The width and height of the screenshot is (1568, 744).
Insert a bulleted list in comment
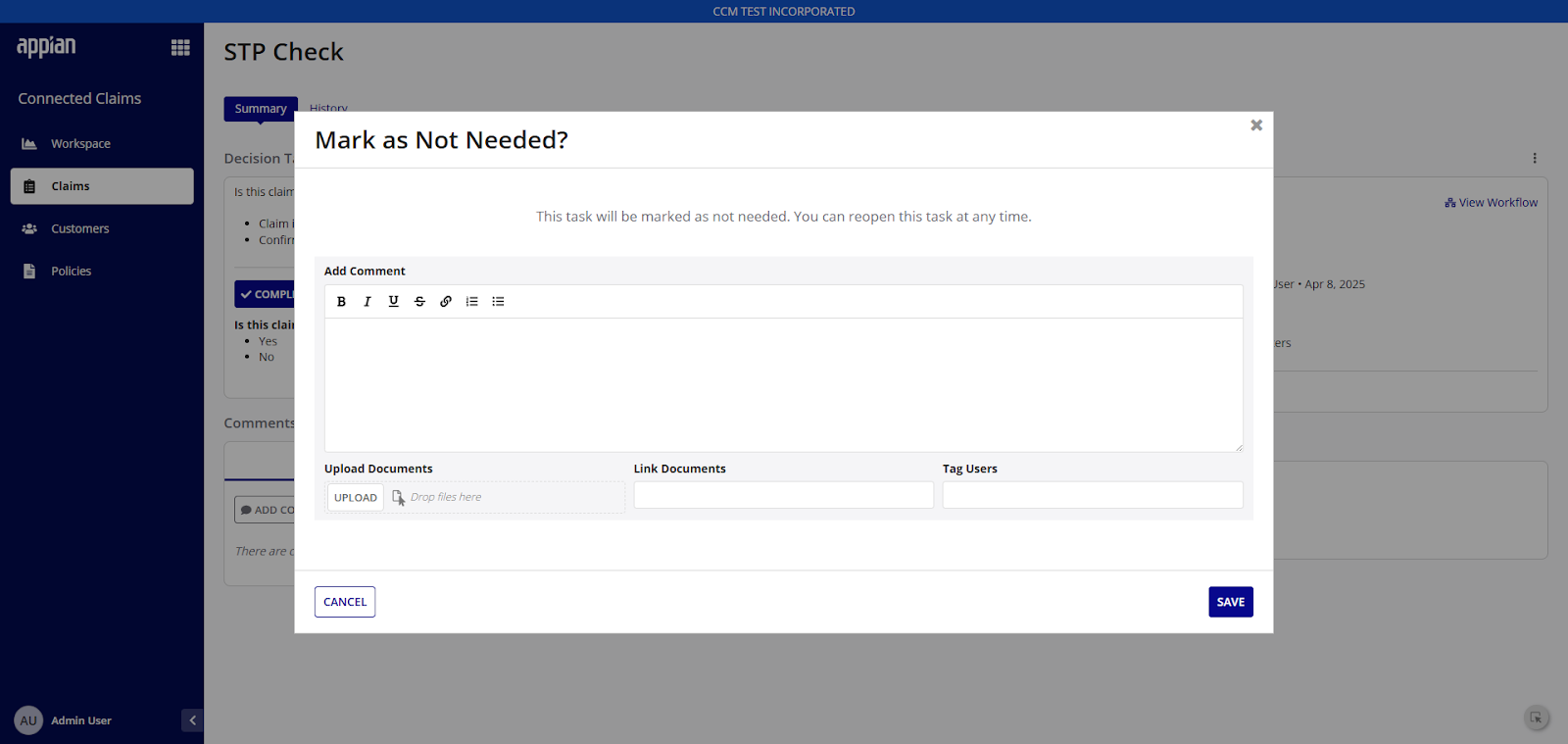[x=498, y=302]
